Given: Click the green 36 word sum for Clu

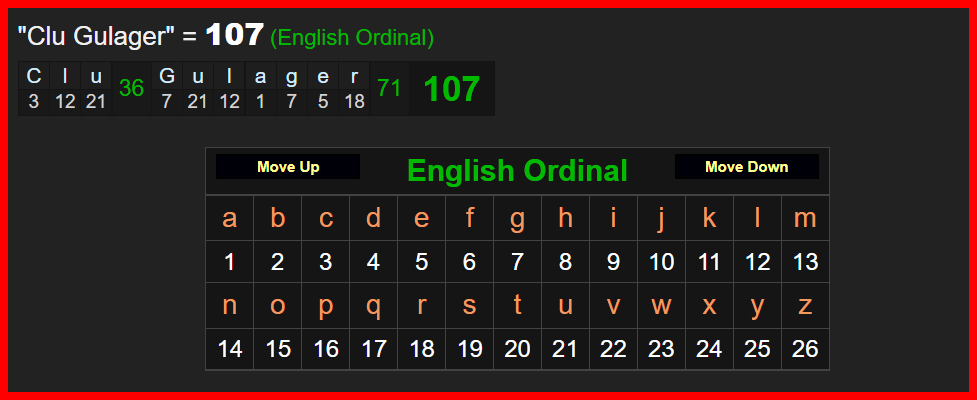Looking at the screenshot, I should click(x=132, y=88).
